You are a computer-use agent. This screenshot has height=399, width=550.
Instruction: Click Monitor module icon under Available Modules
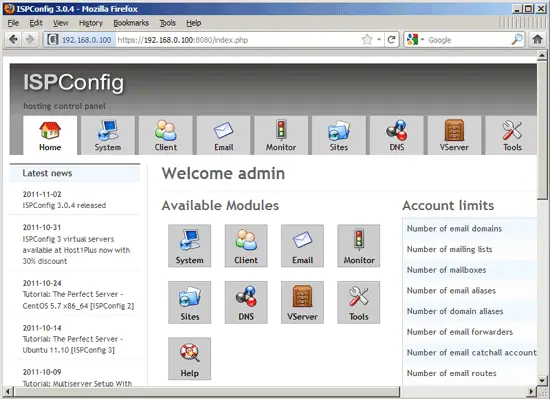(x=358, y=246)
